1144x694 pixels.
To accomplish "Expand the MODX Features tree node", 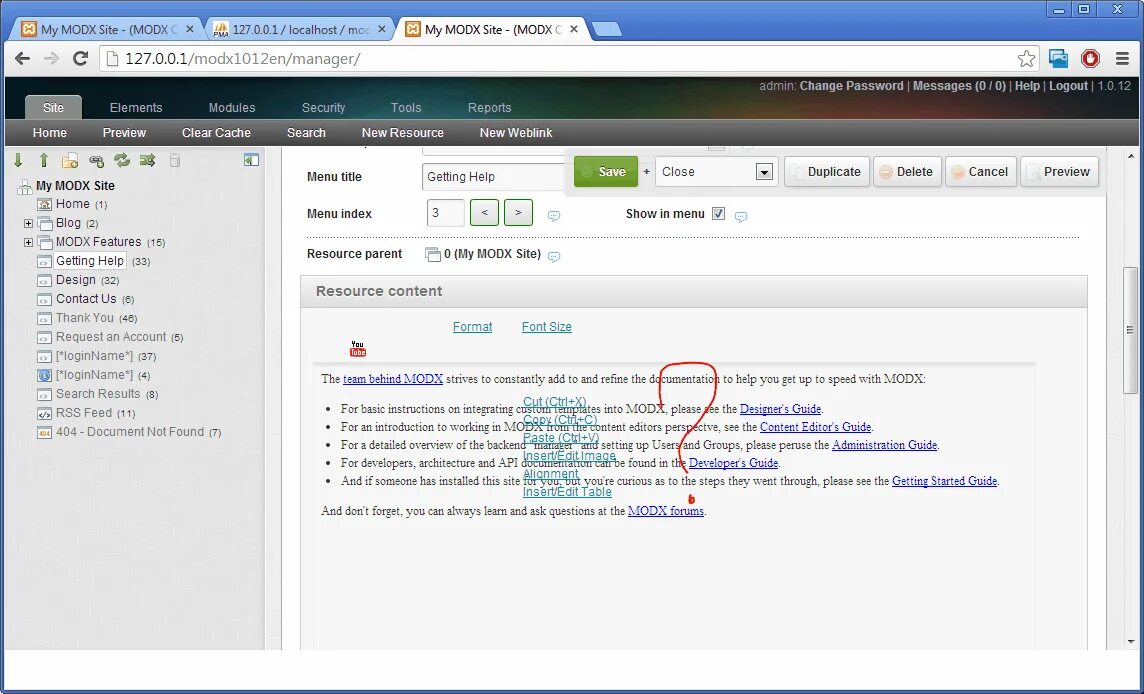I will (x=28, y=242).
